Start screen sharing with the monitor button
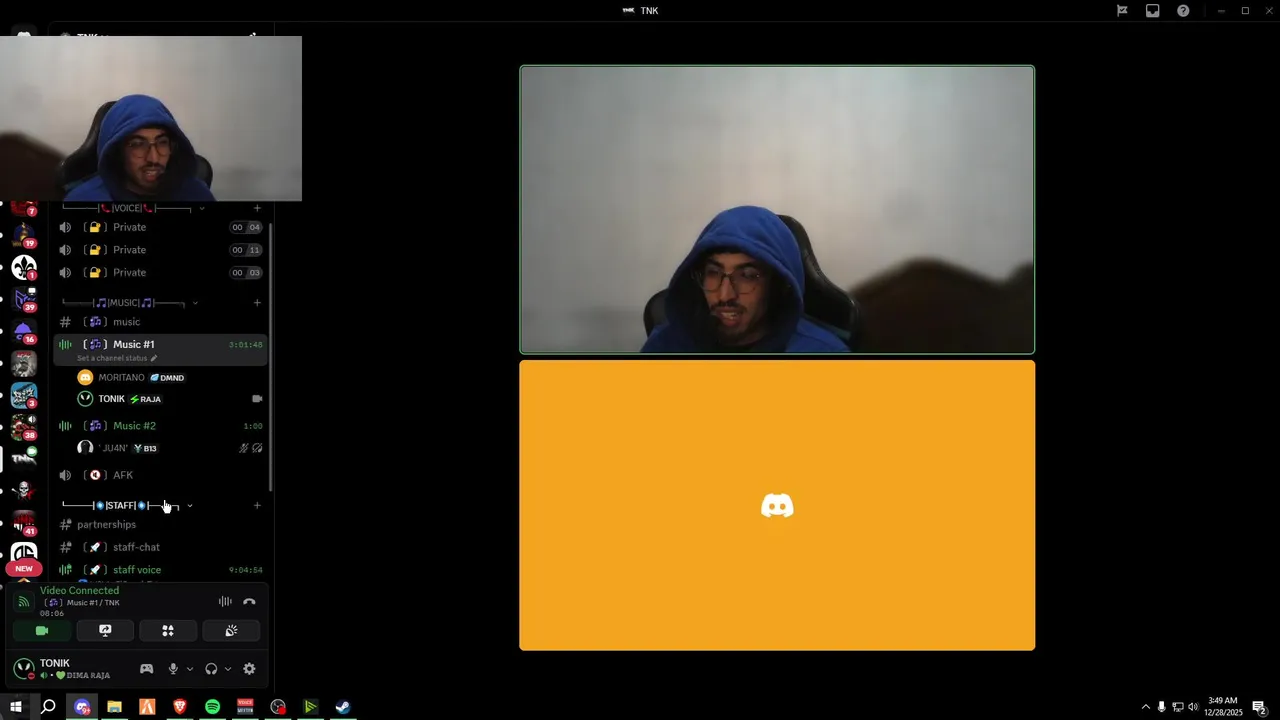Viewport: 1280px width, 720px height. 105,631
